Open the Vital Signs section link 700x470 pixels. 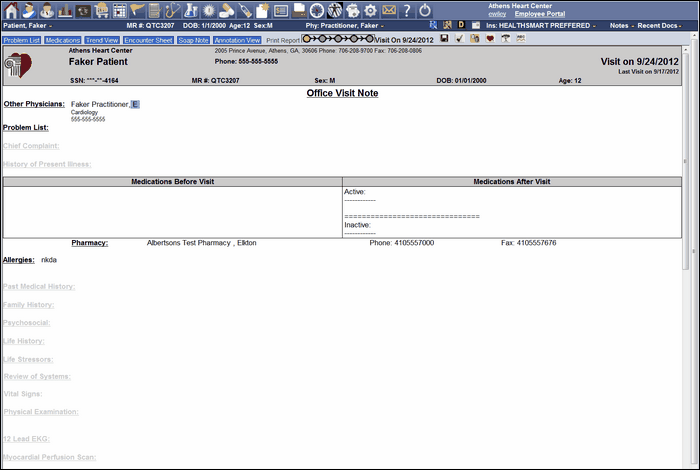(x=23, y=394)
